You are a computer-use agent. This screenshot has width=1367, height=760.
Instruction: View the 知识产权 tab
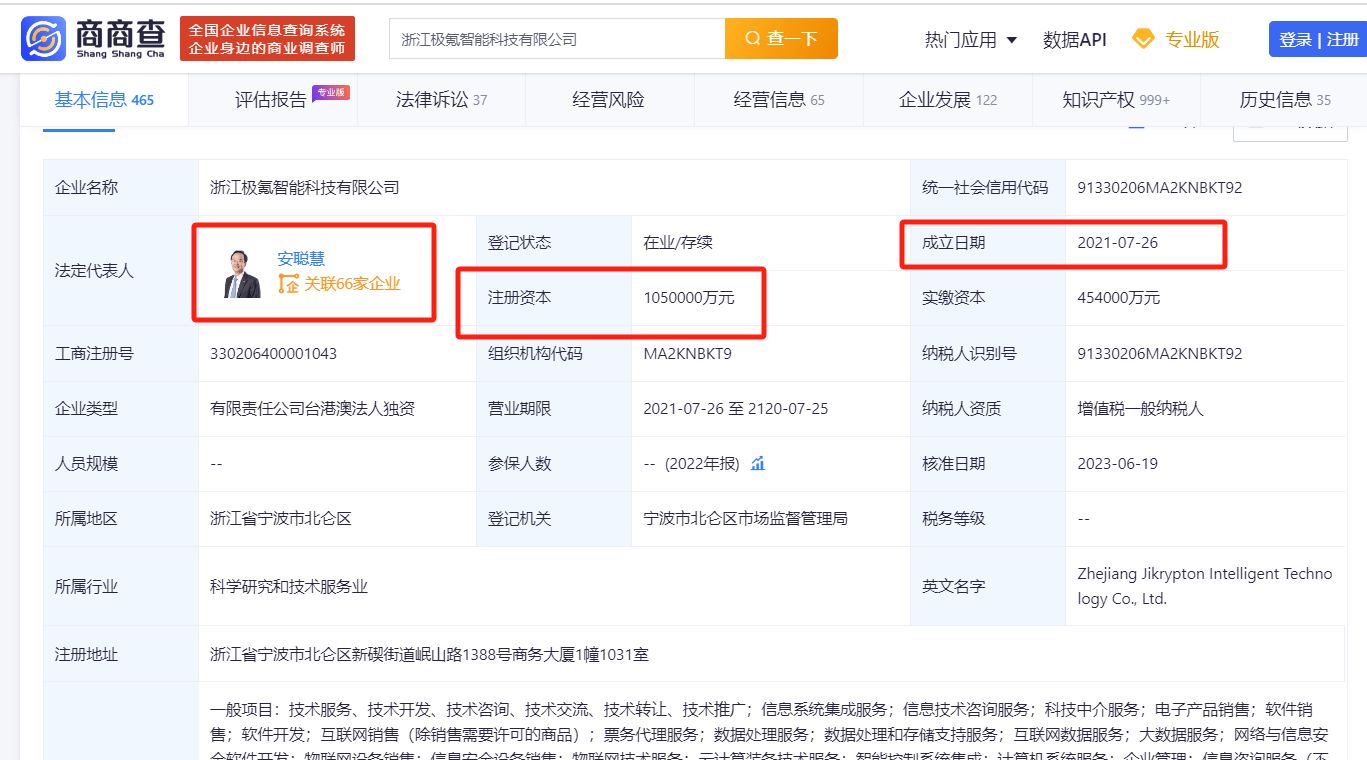point(1116,99)
